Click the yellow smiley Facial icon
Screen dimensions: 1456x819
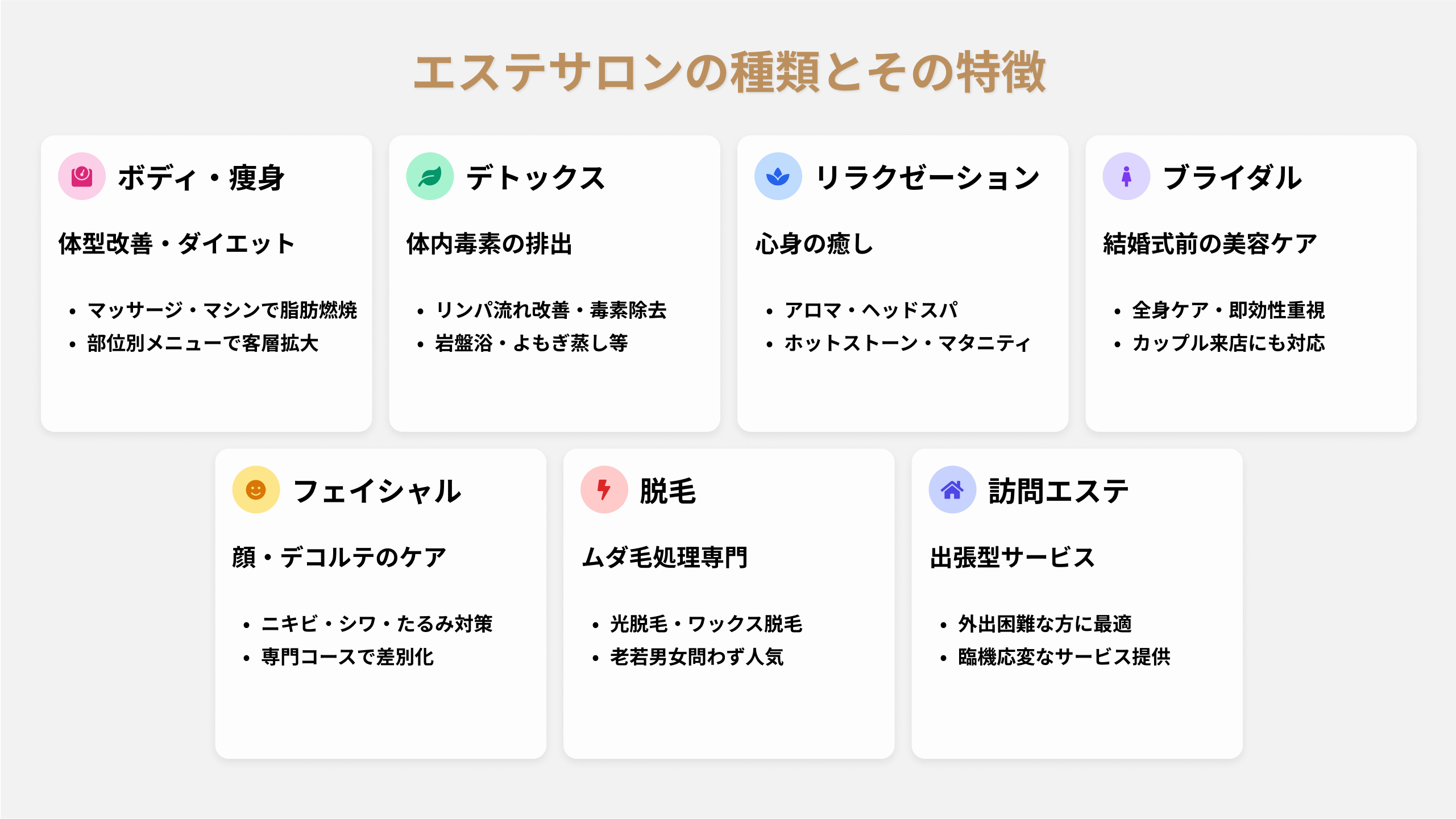256,490
